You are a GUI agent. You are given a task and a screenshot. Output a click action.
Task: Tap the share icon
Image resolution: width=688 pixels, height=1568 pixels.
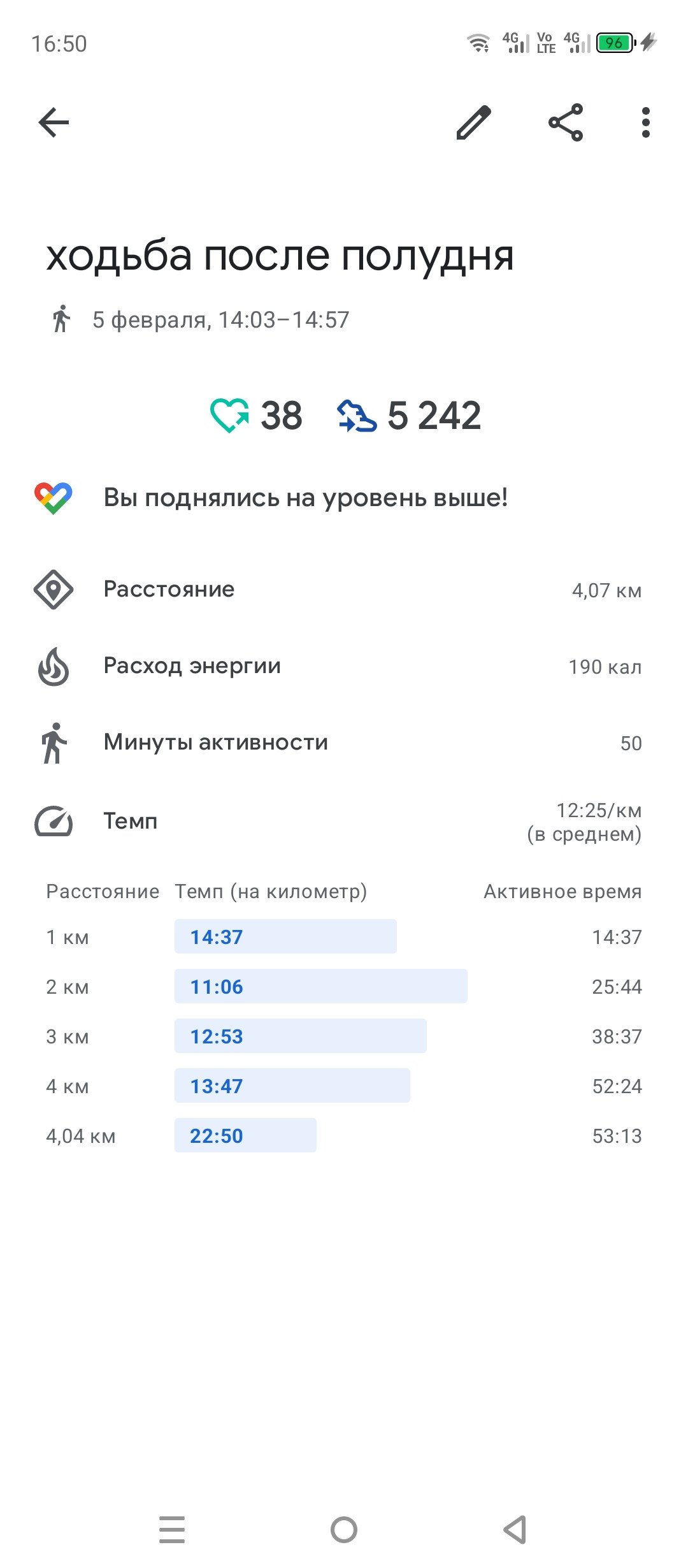(x=566, y=122)
